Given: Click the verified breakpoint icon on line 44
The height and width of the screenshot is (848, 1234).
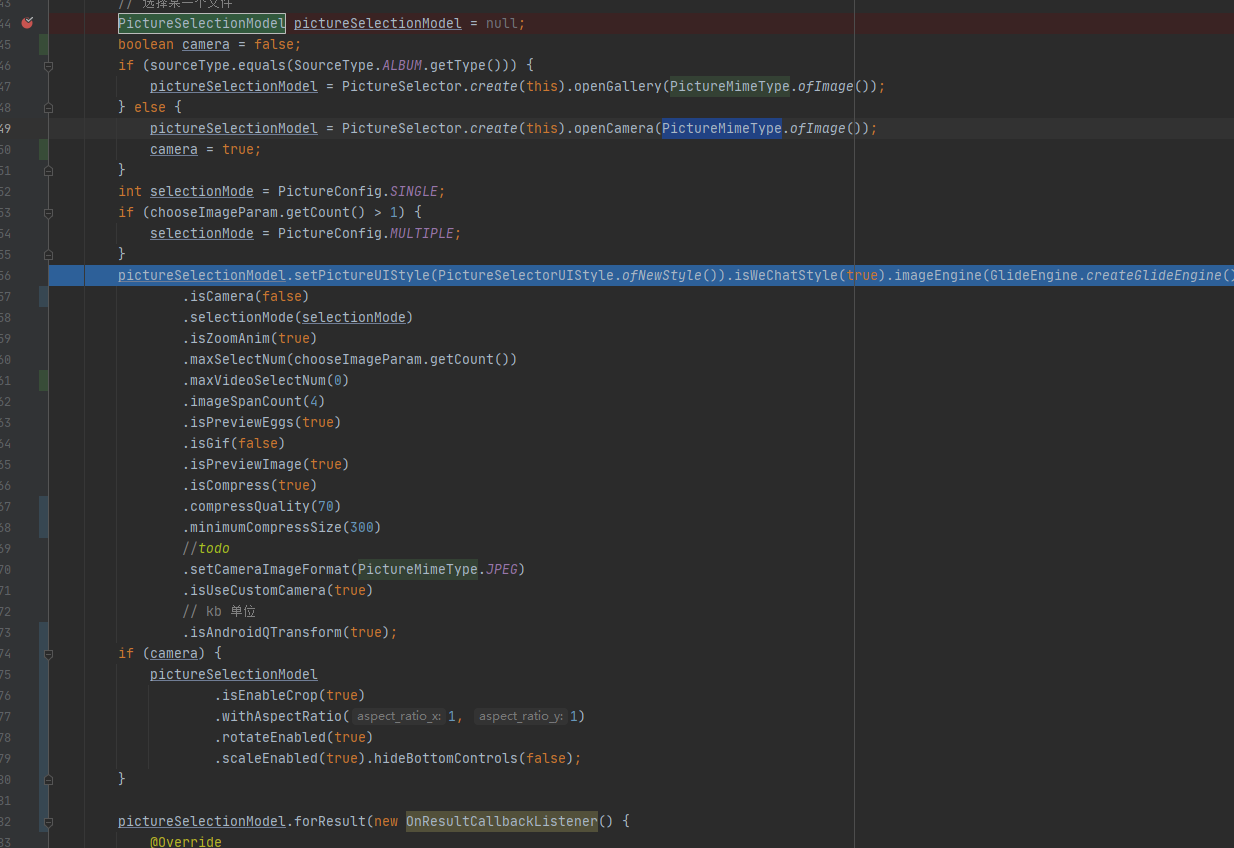Looking at the screenshot, I should [x=27, y=22].
